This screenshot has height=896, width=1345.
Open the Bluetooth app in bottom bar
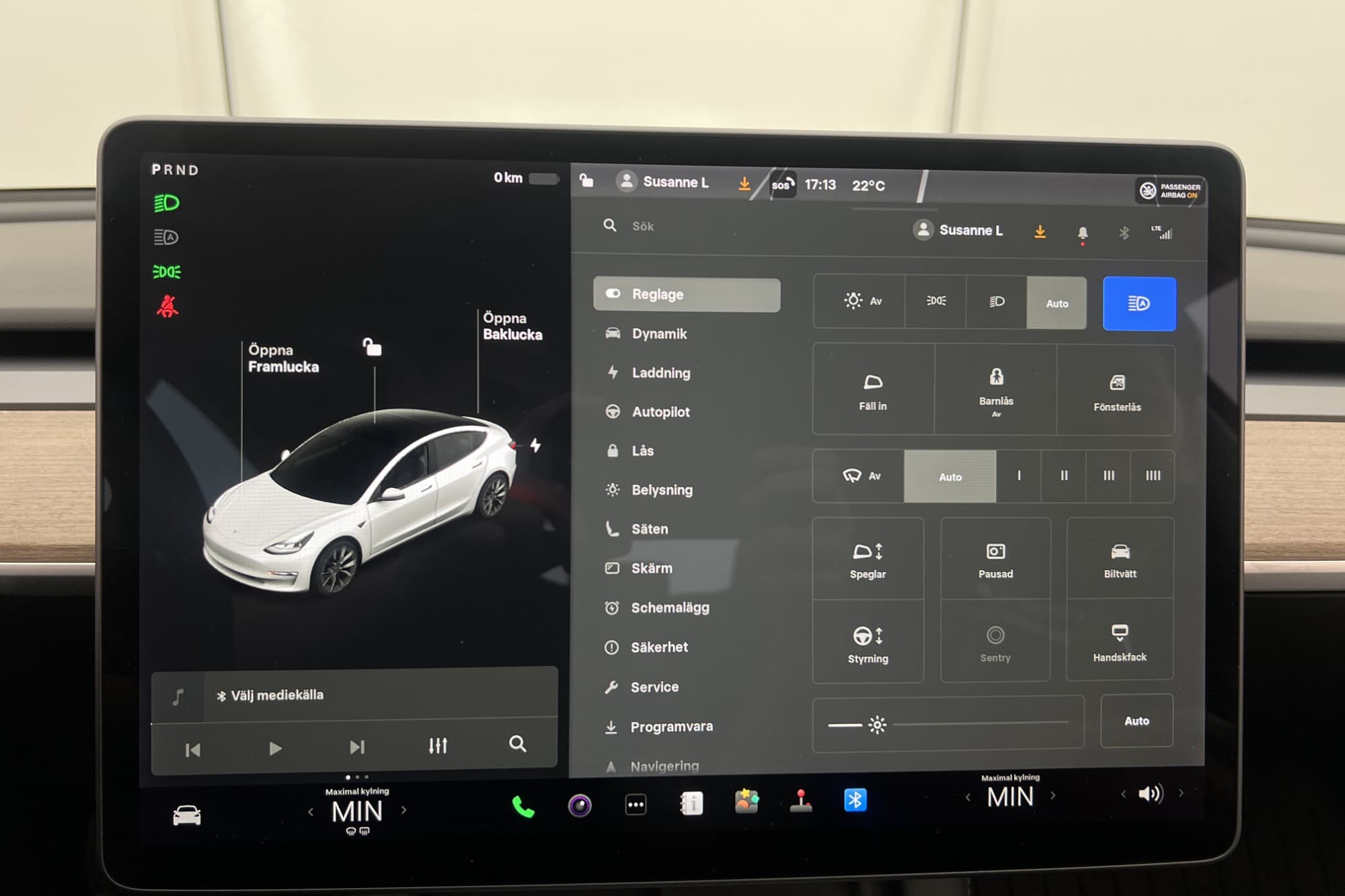pyautogui.click(x=855, y=800)
